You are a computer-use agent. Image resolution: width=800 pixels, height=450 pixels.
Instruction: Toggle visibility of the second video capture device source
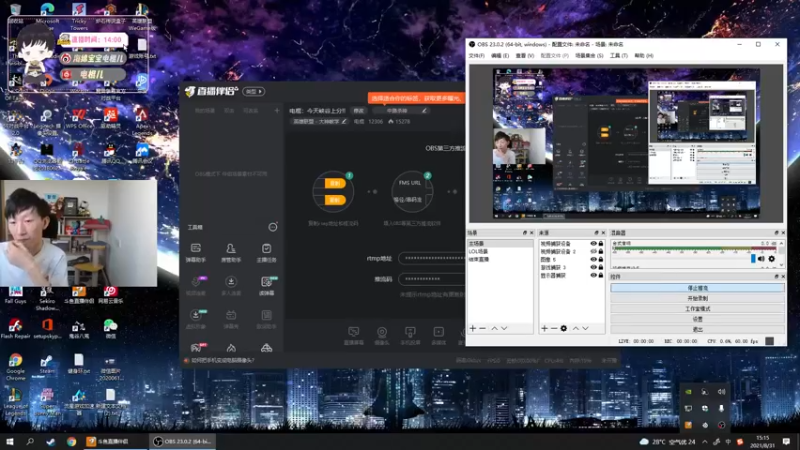click(593, 252)
